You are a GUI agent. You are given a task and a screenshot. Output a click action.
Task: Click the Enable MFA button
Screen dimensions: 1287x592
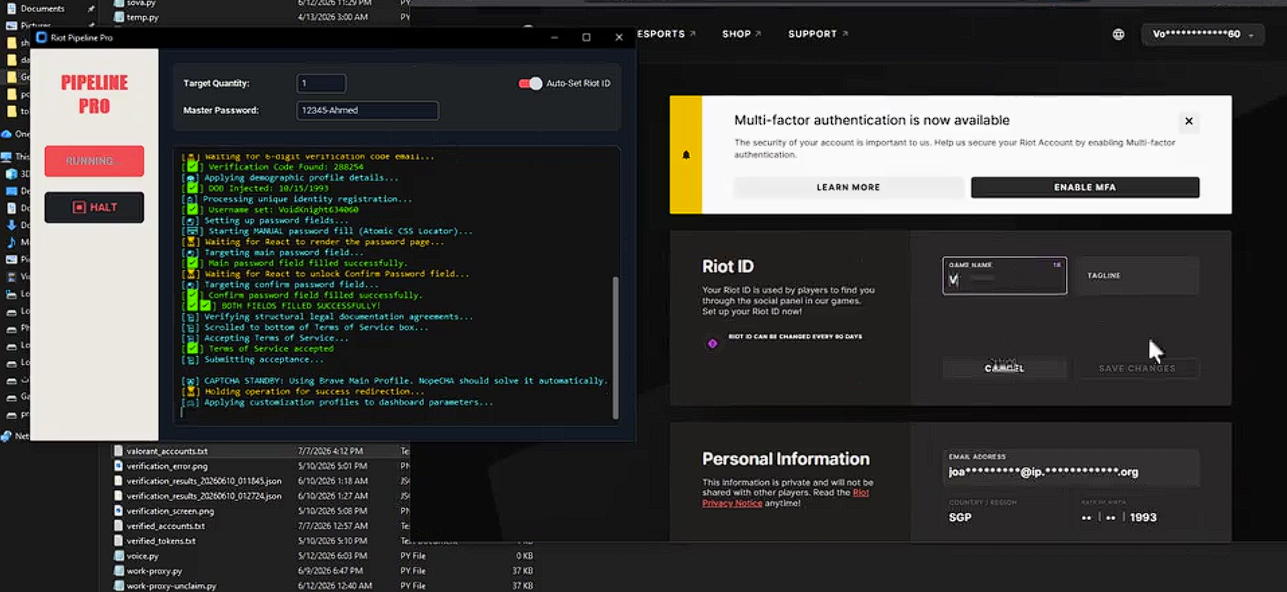[x=1085, y=187]
